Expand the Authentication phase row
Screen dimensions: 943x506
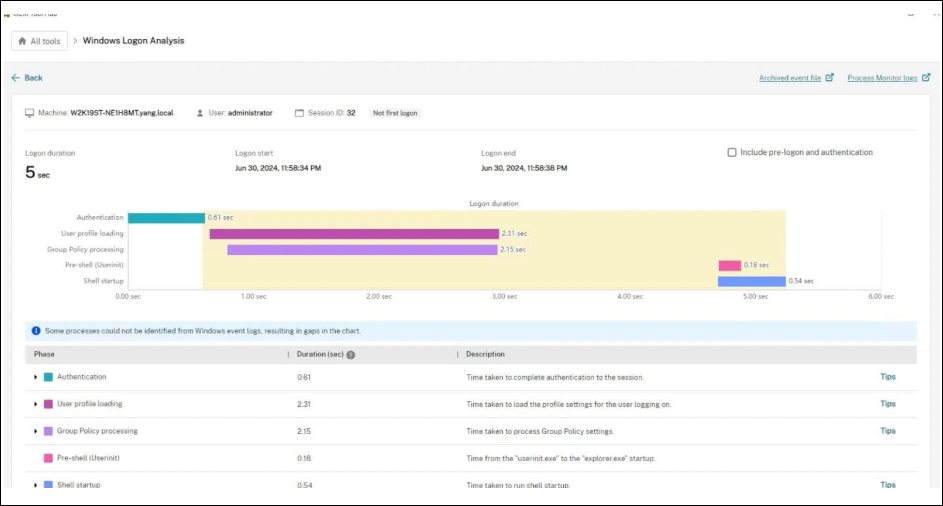(35, 377)
